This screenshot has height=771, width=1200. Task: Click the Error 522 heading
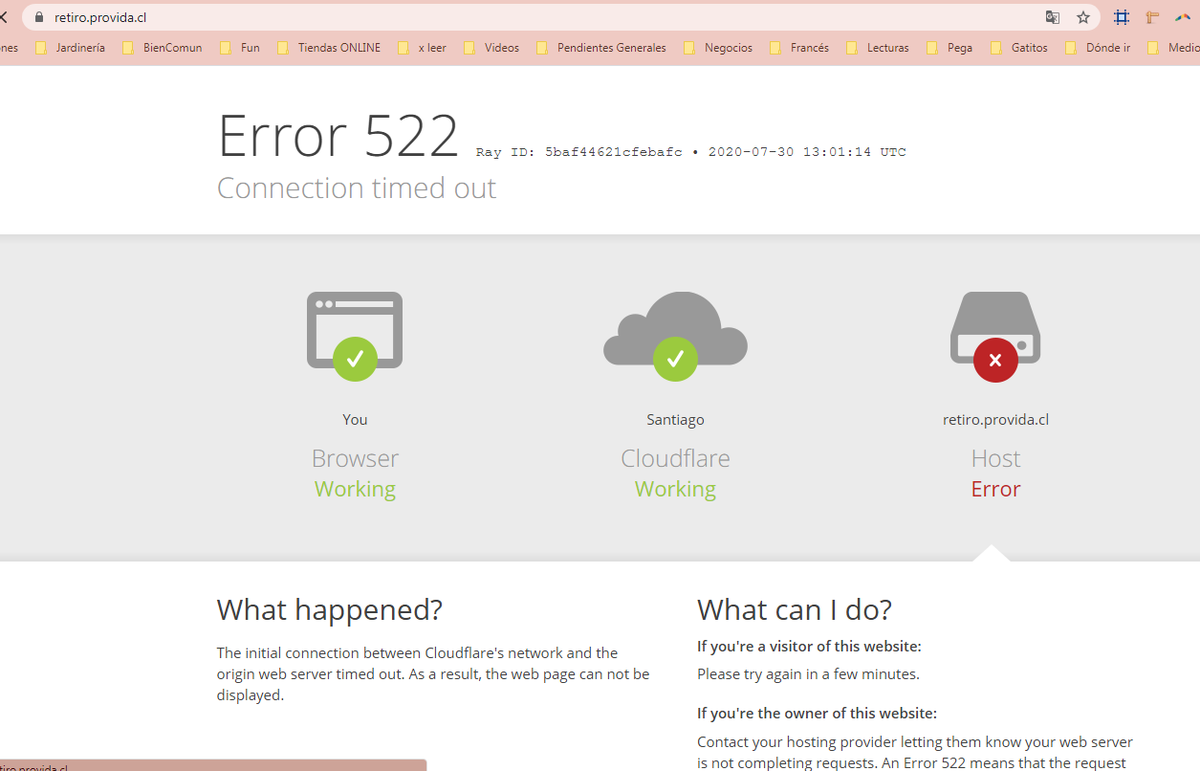pos(338,135)
